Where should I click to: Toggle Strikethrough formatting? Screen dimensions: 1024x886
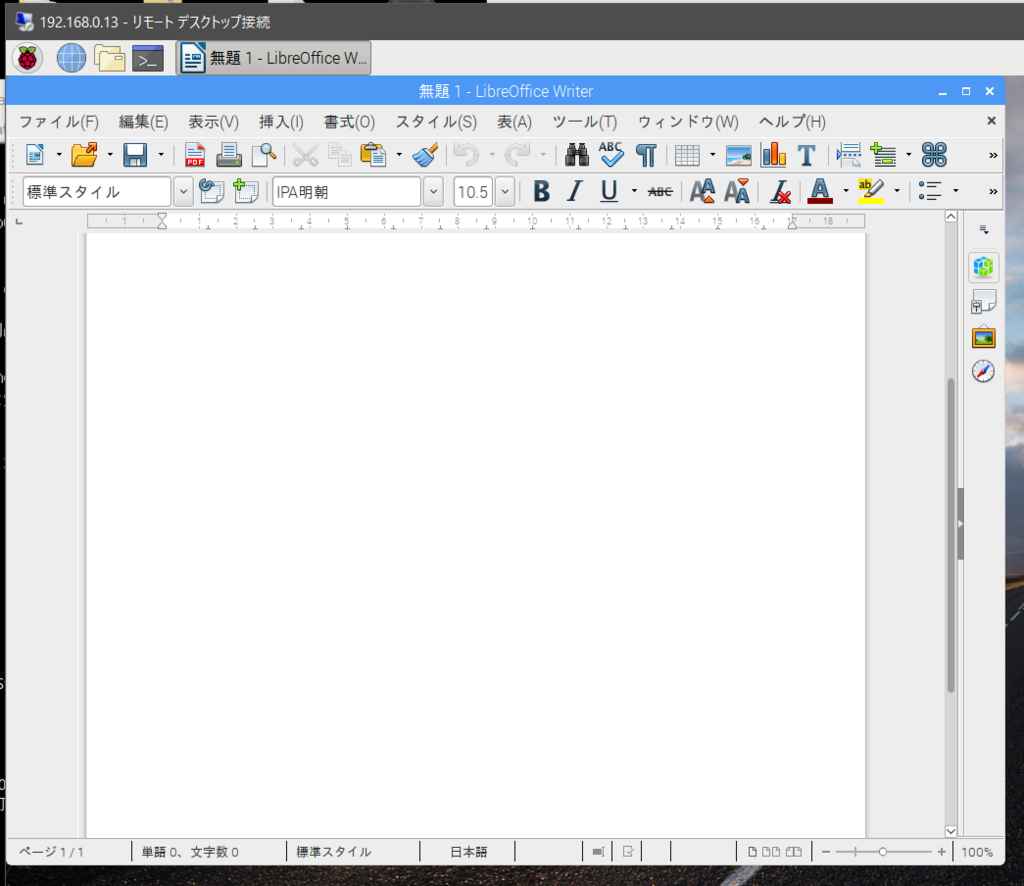coord(660,191)
